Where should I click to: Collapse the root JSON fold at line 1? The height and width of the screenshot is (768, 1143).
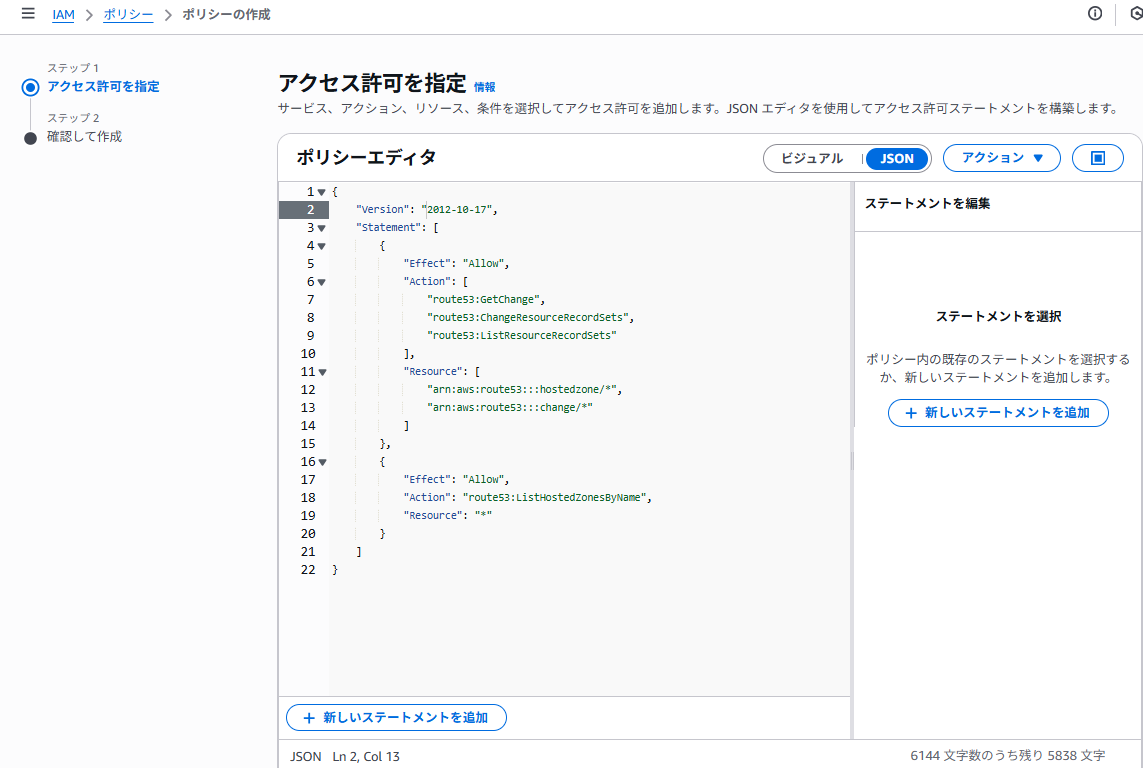pos(321,190)
